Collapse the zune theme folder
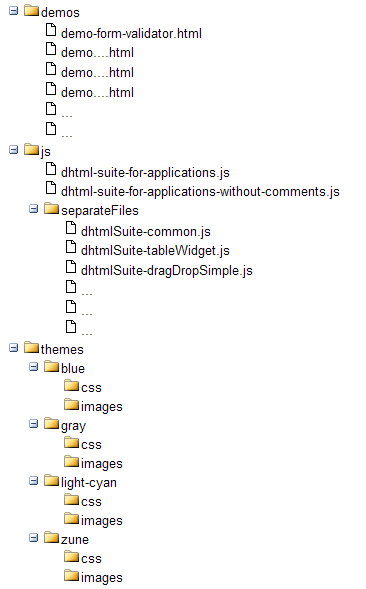 (33, 538)
